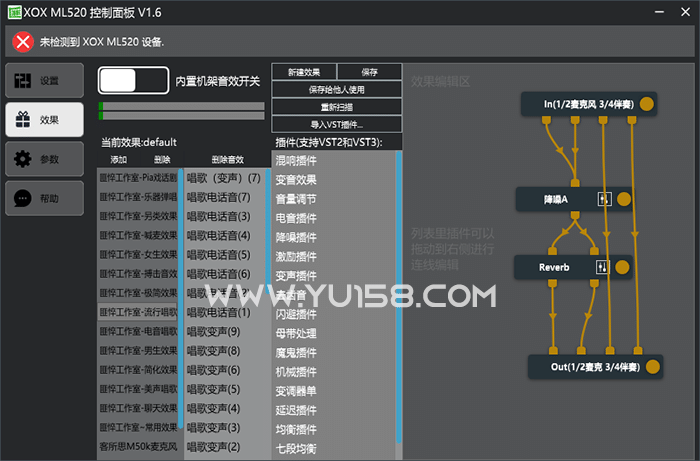Viewport: 700px width, 461px height.
Task: Select the highlighted 流行唱歌 effect group
Action: [138, 312]
